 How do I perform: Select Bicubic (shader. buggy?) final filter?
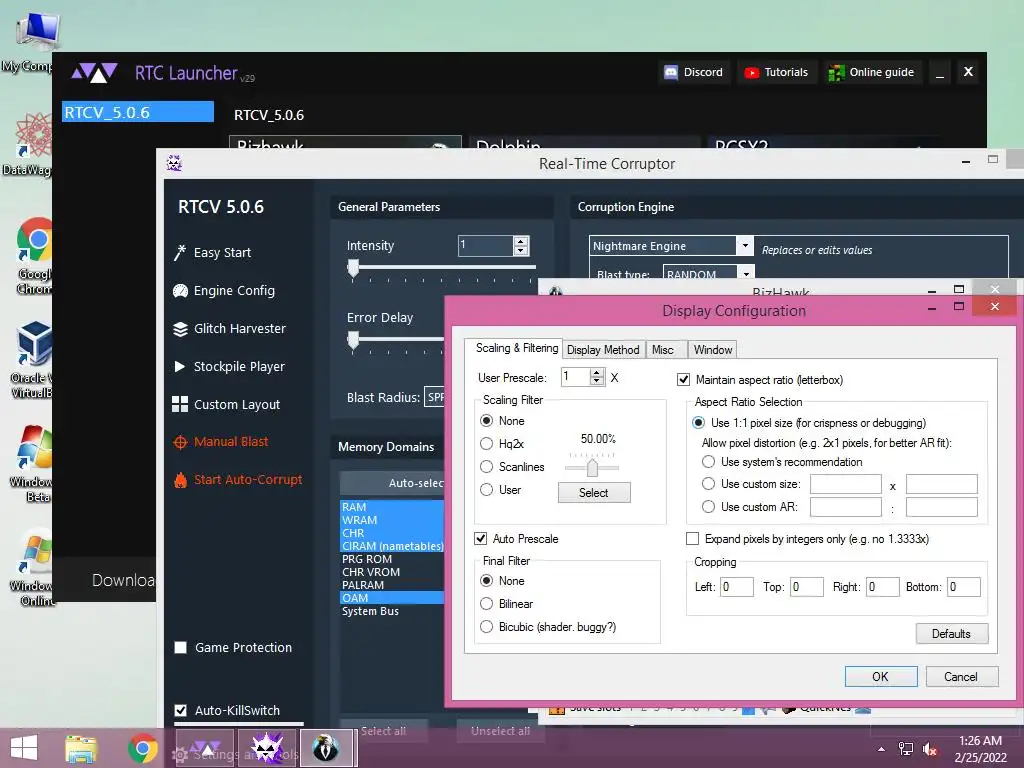tap(487, 627)
